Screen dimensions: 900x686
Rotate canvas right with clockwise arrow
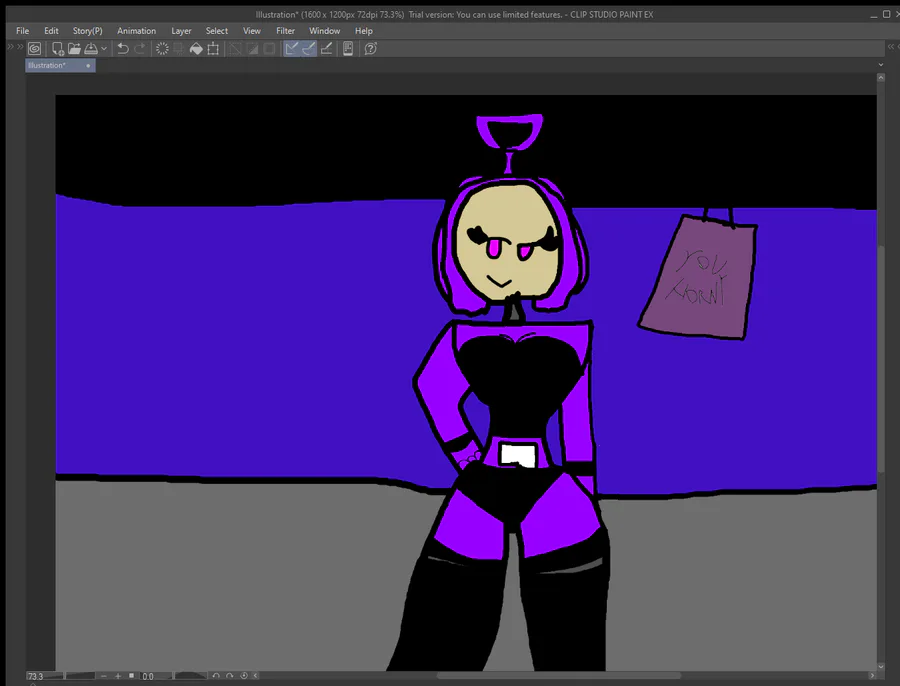point(230,676)
